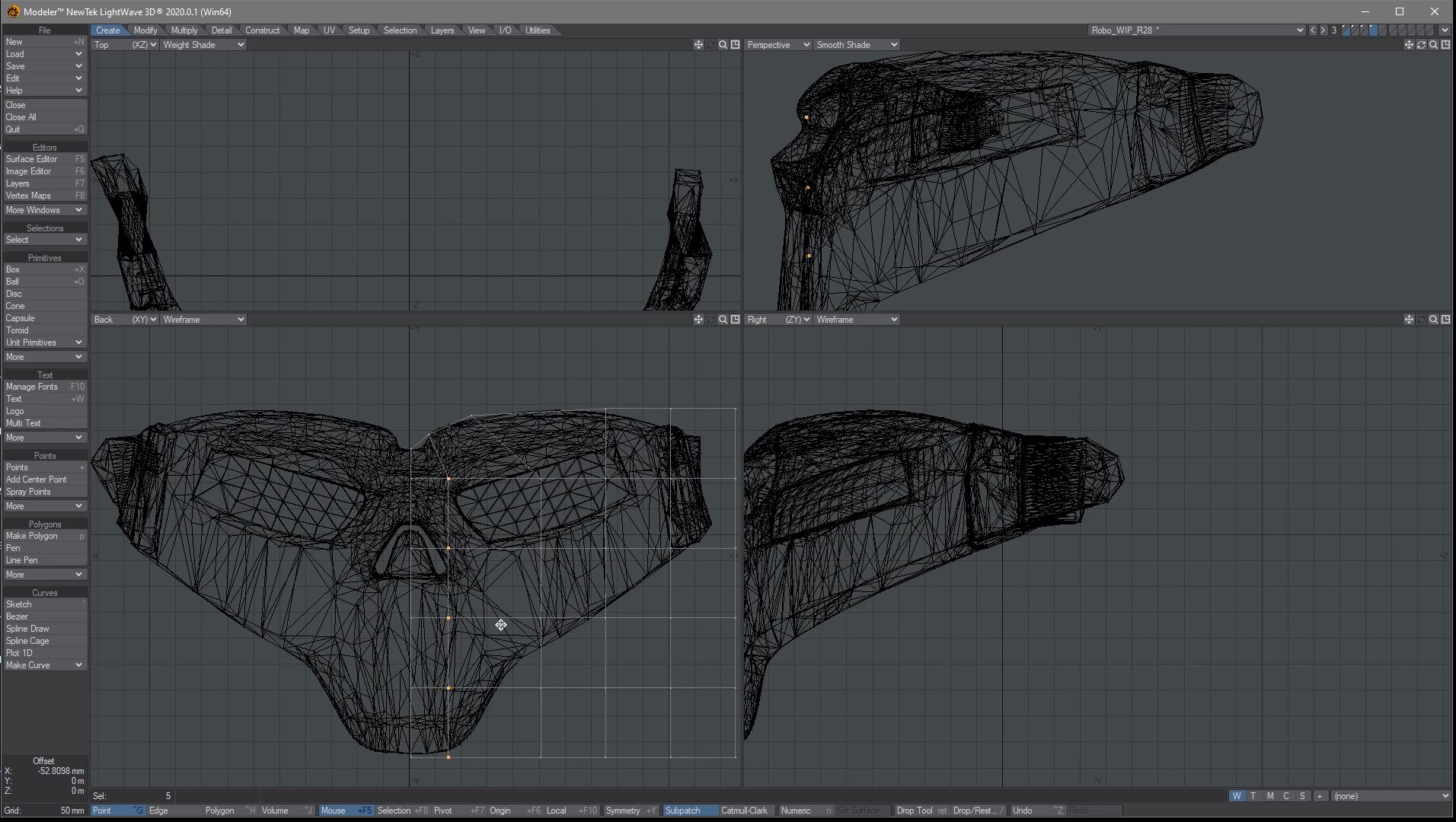Switch to Polygon selection mode
Image resolution: width=1456 pixels, height=822 pixels.
pos(229,811)
